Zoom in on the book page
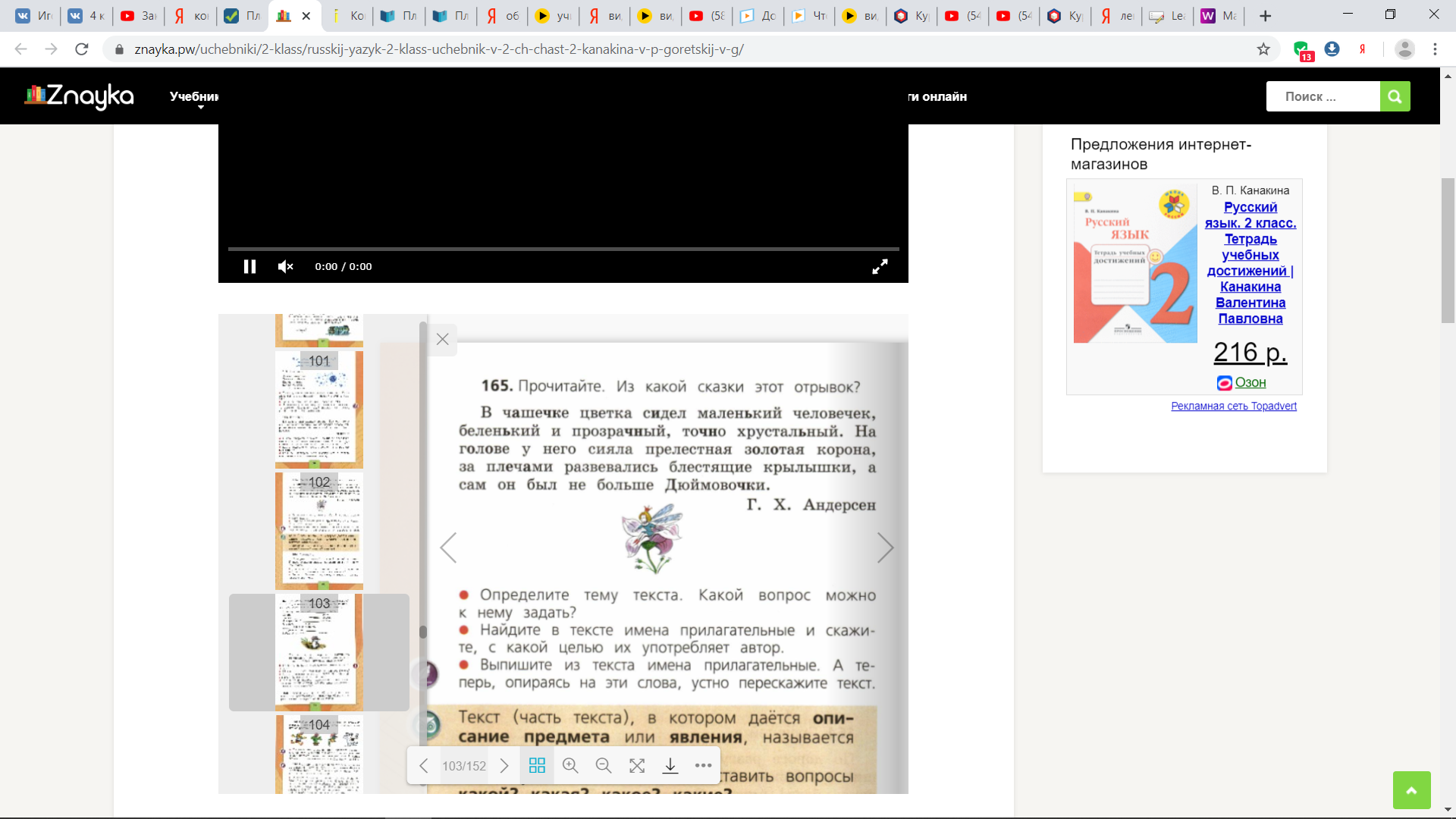The height and width of the screenshot is (819, 1456). 570,766
